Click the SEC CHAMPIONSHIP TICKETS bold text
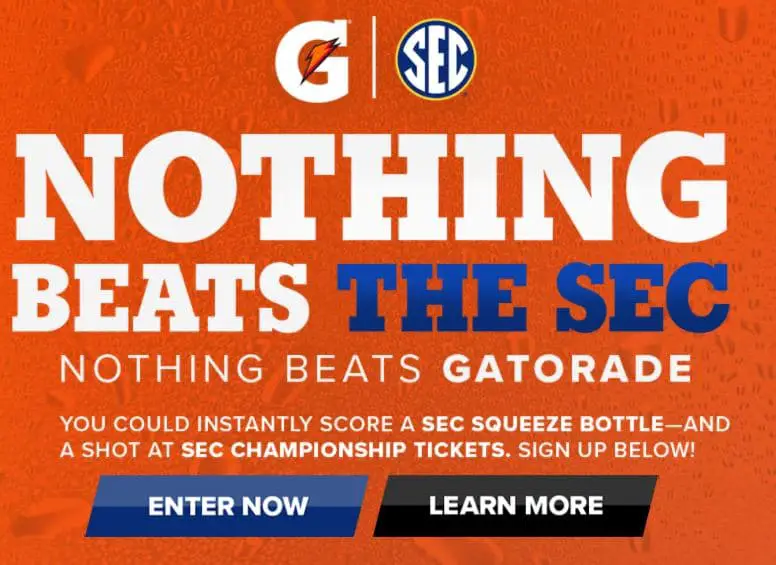Image resolution: width=776 pixels, height=565 pixels. [x=345, y=450]
